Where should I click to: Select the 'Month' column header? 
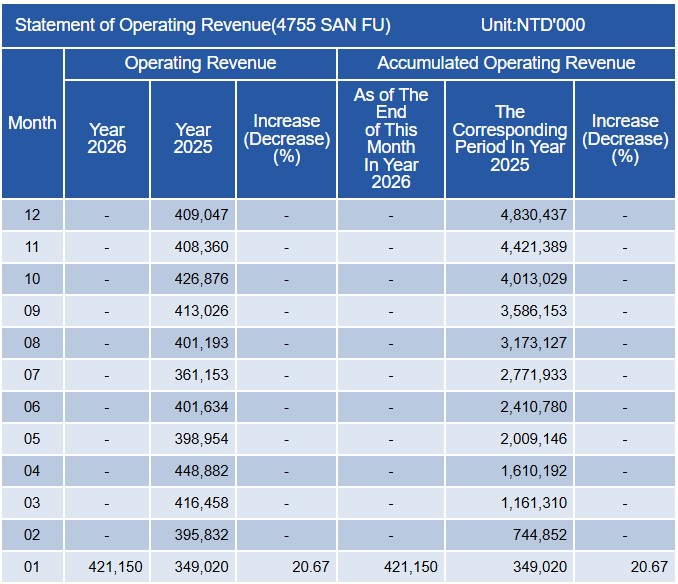click(x=32, y=123)
